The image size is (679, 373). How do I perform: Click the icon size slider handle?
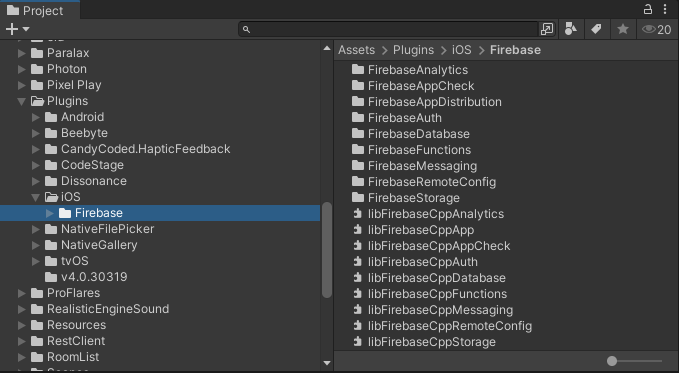[612, 361]
